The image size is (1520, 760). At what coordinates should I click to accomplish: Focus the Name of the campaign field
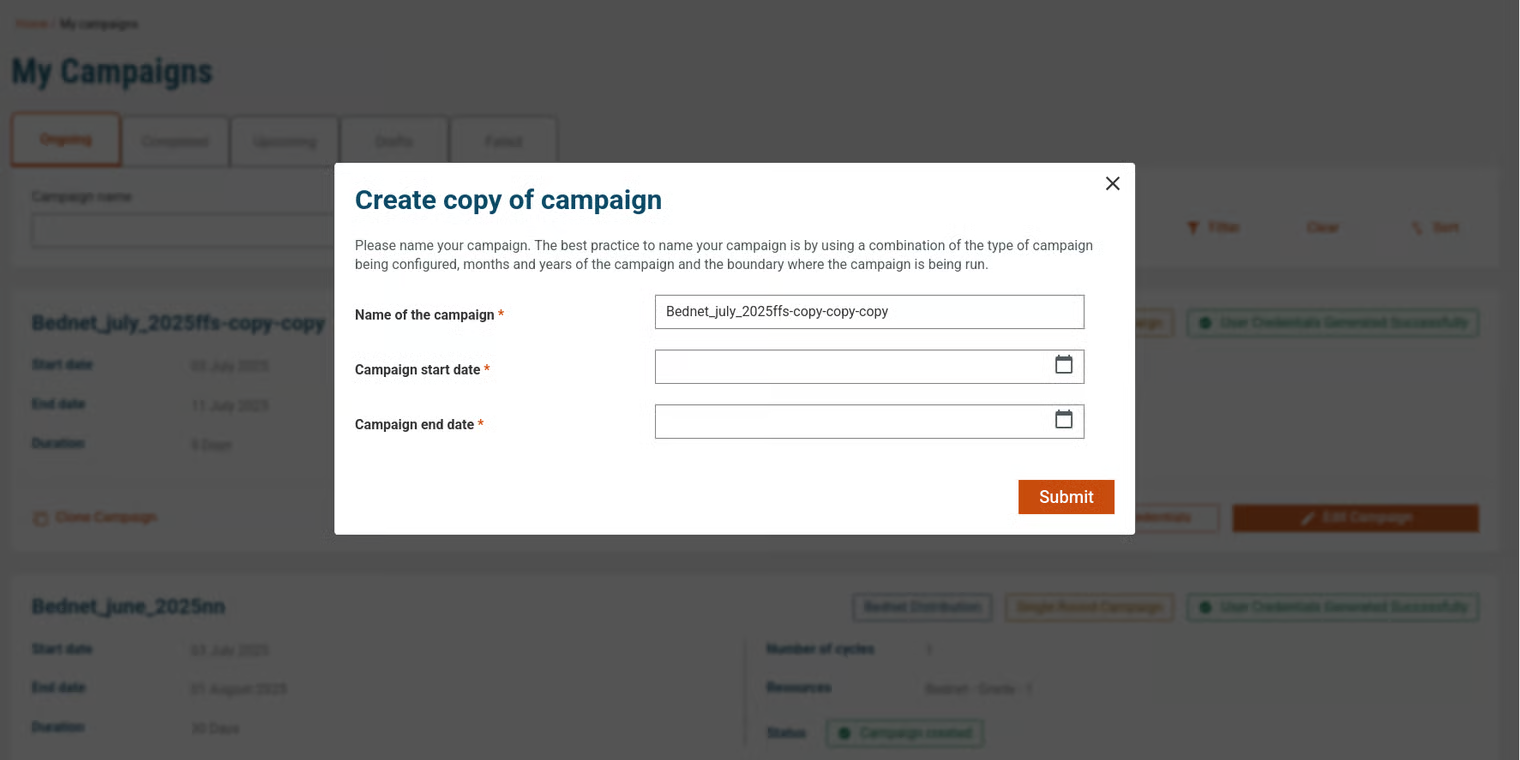(x=868, y=312)
